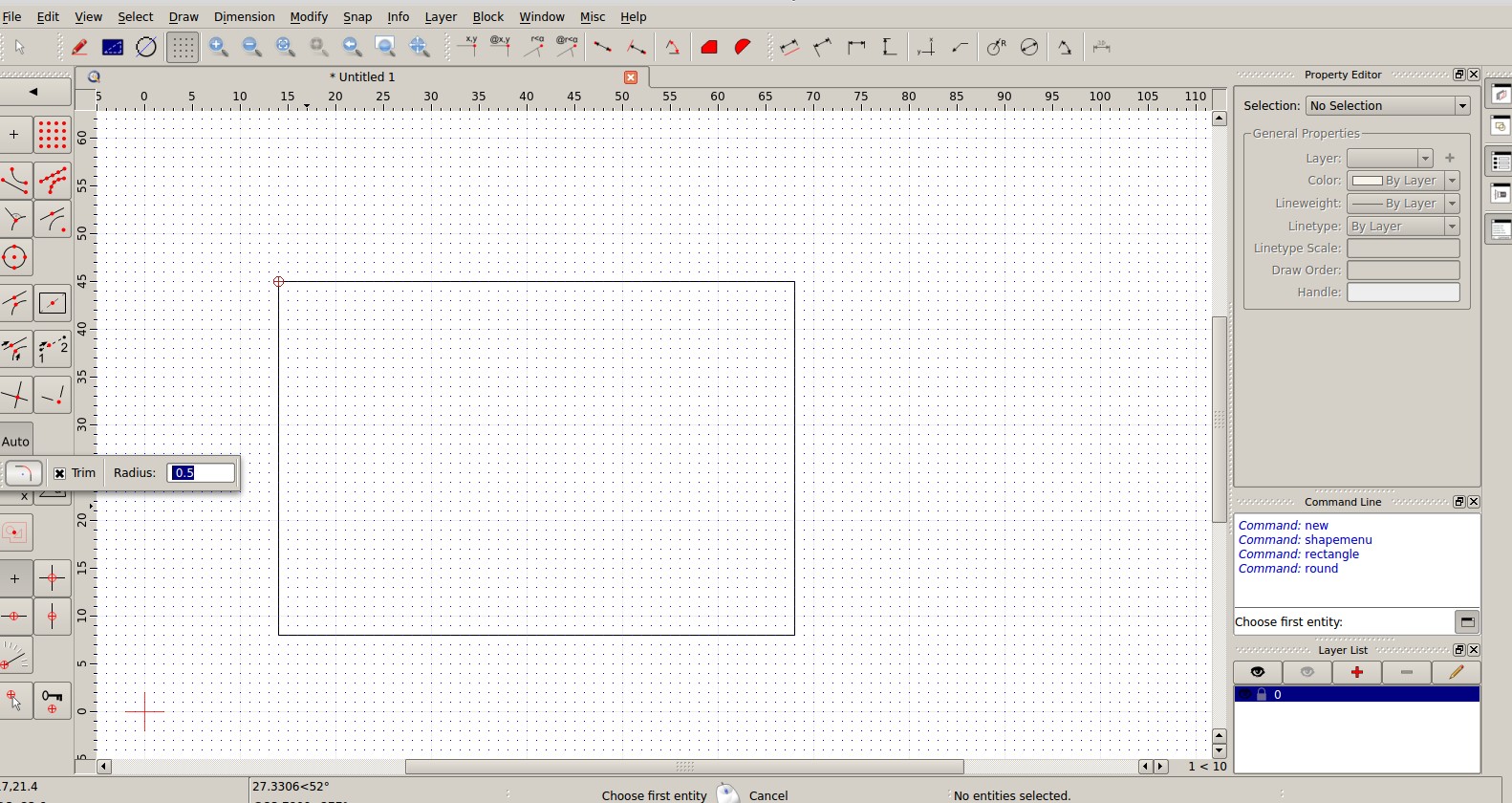The height and width of the screenshot is (803, 1512).
Task: Click the Zoom In magnifier icon
Action: point(219,47)
